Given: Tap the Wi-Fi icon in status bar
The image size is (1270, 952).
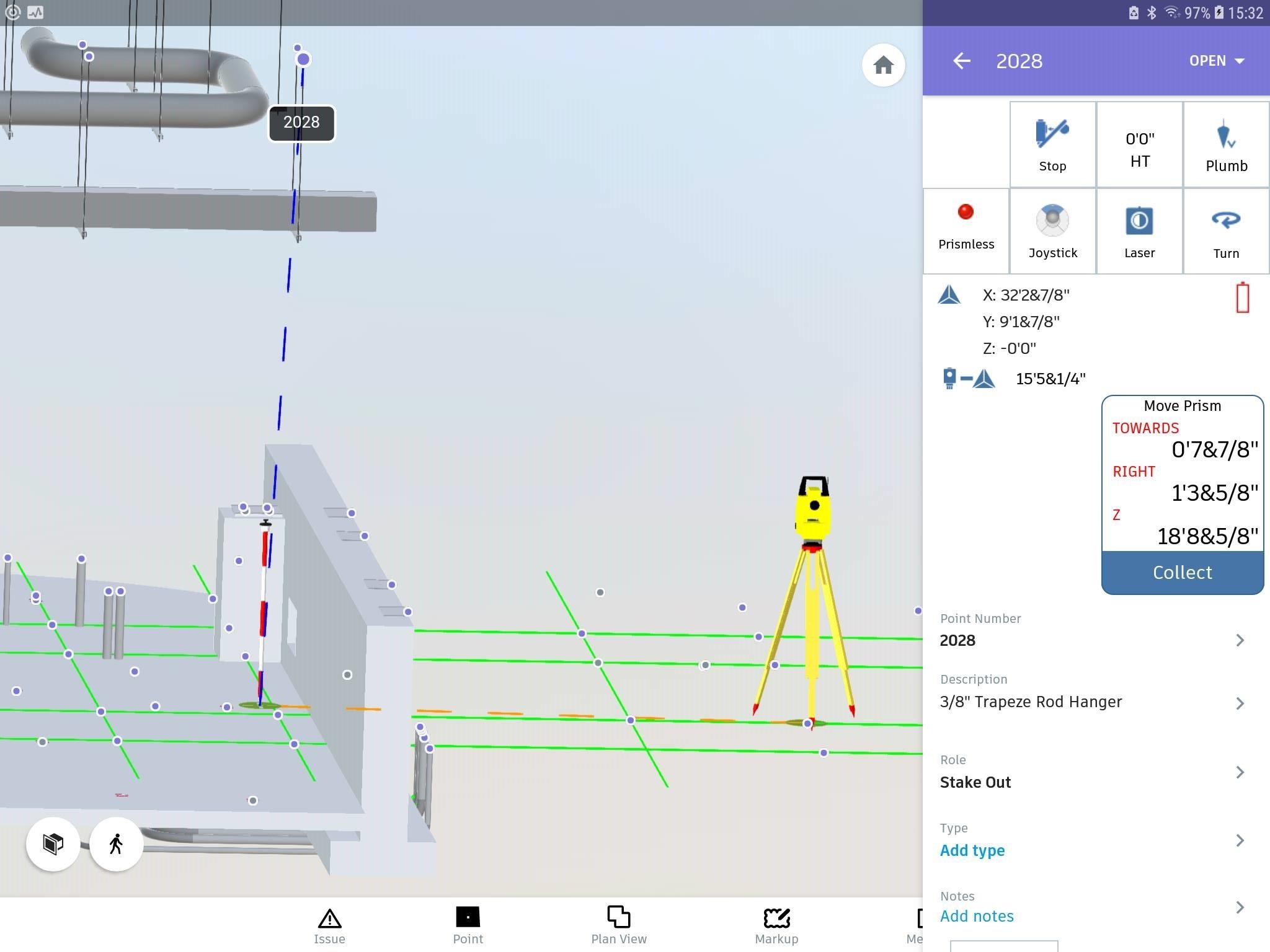Looking at the screenshot, I should point(1171,12).
